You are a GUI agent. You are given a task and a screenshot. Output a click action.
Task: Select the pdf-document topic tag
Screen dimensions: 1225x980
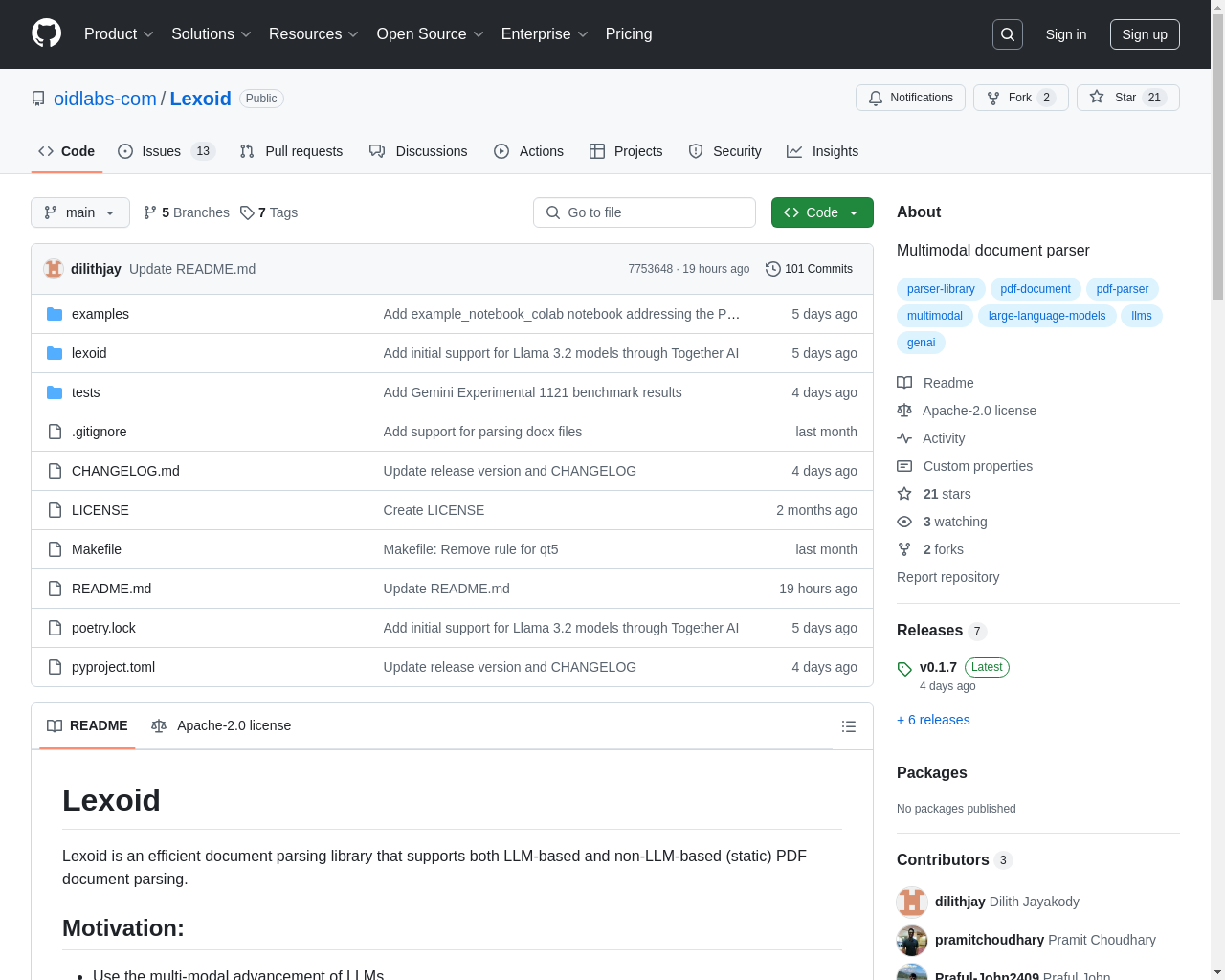click(x=1036, y=289)
